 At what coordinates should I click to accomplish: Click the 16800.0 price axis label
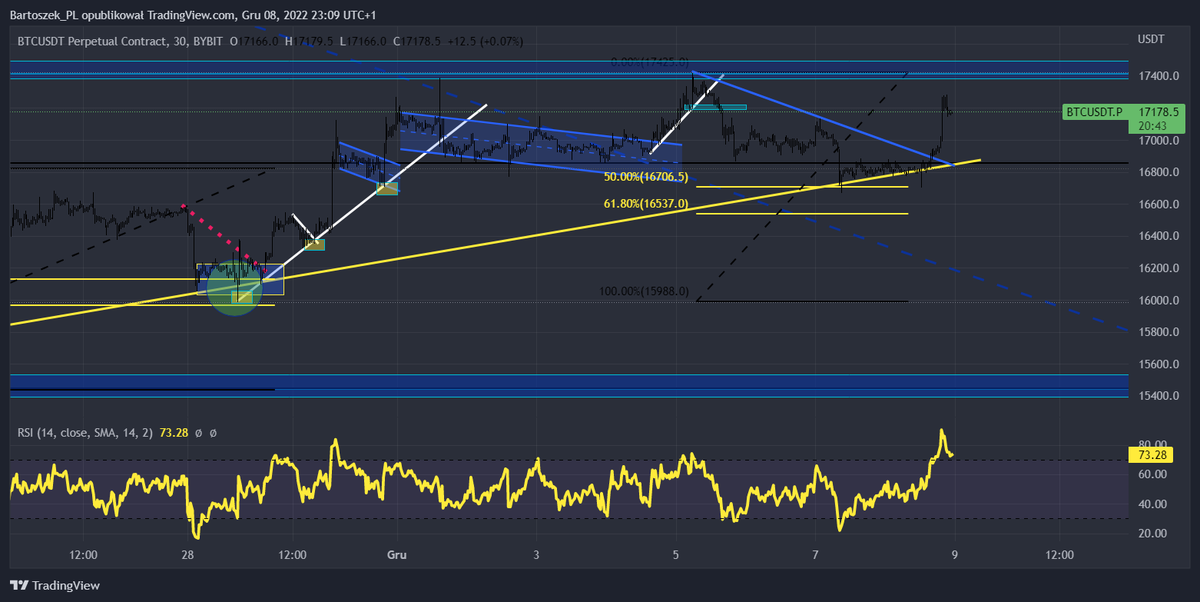click(x=1156, y=173)
